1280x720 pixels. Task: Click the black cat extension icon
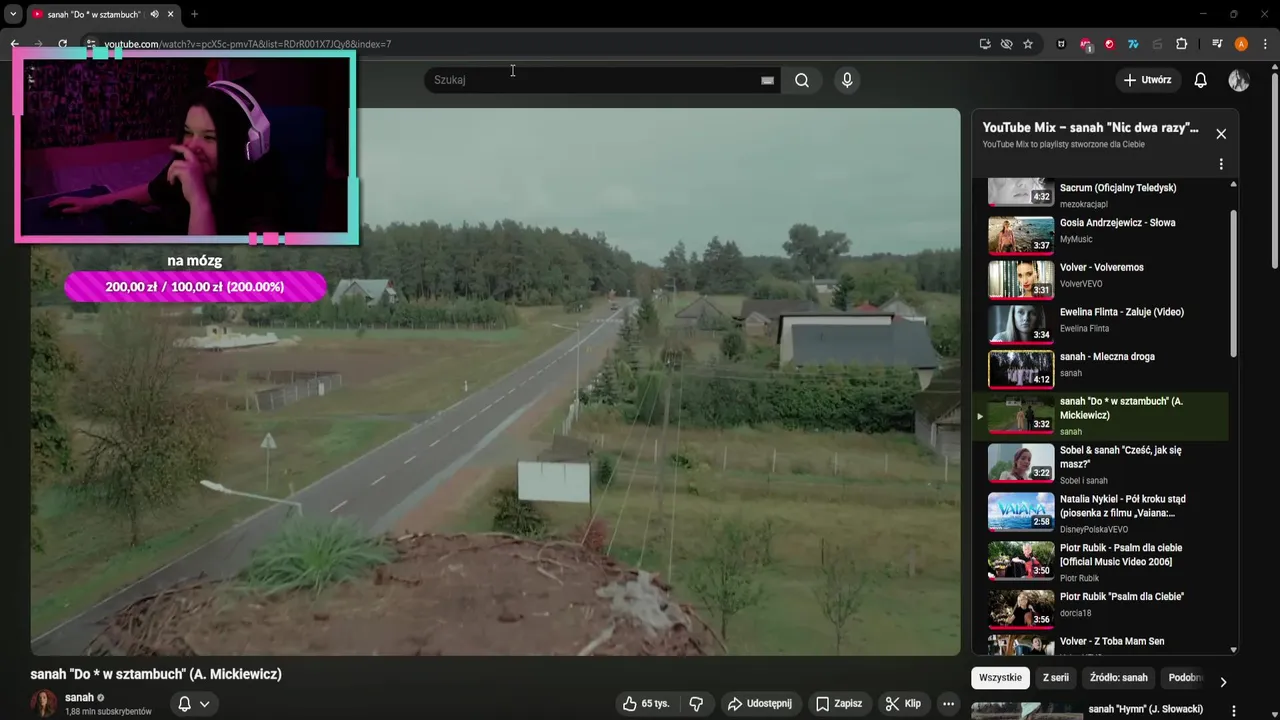coord(1061,44)
